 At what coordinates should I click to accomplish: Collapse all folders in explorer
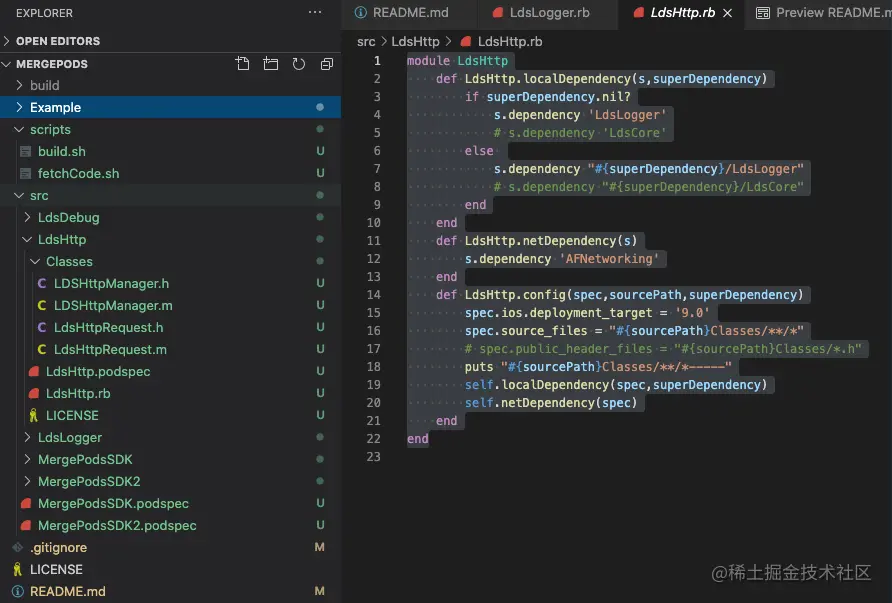click(327, 64)
